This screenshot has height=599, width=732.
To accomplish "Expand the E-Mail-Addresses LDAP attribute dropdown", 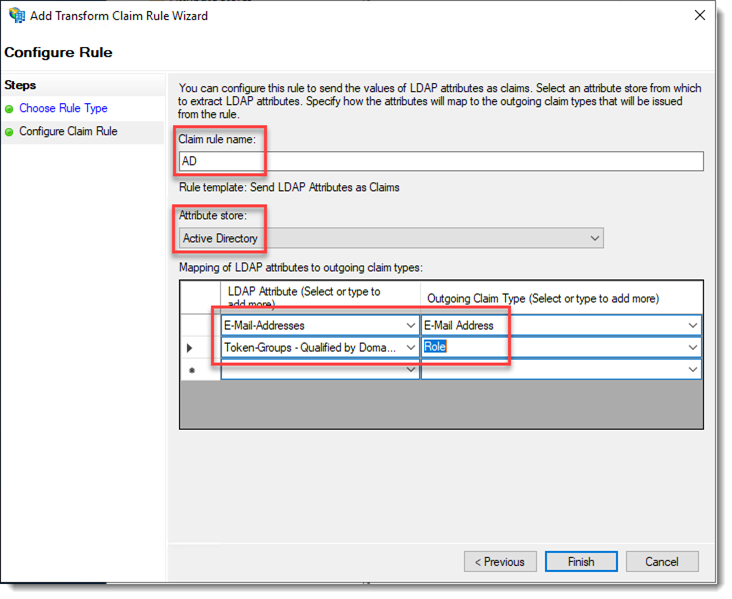I will click(410, 325).
